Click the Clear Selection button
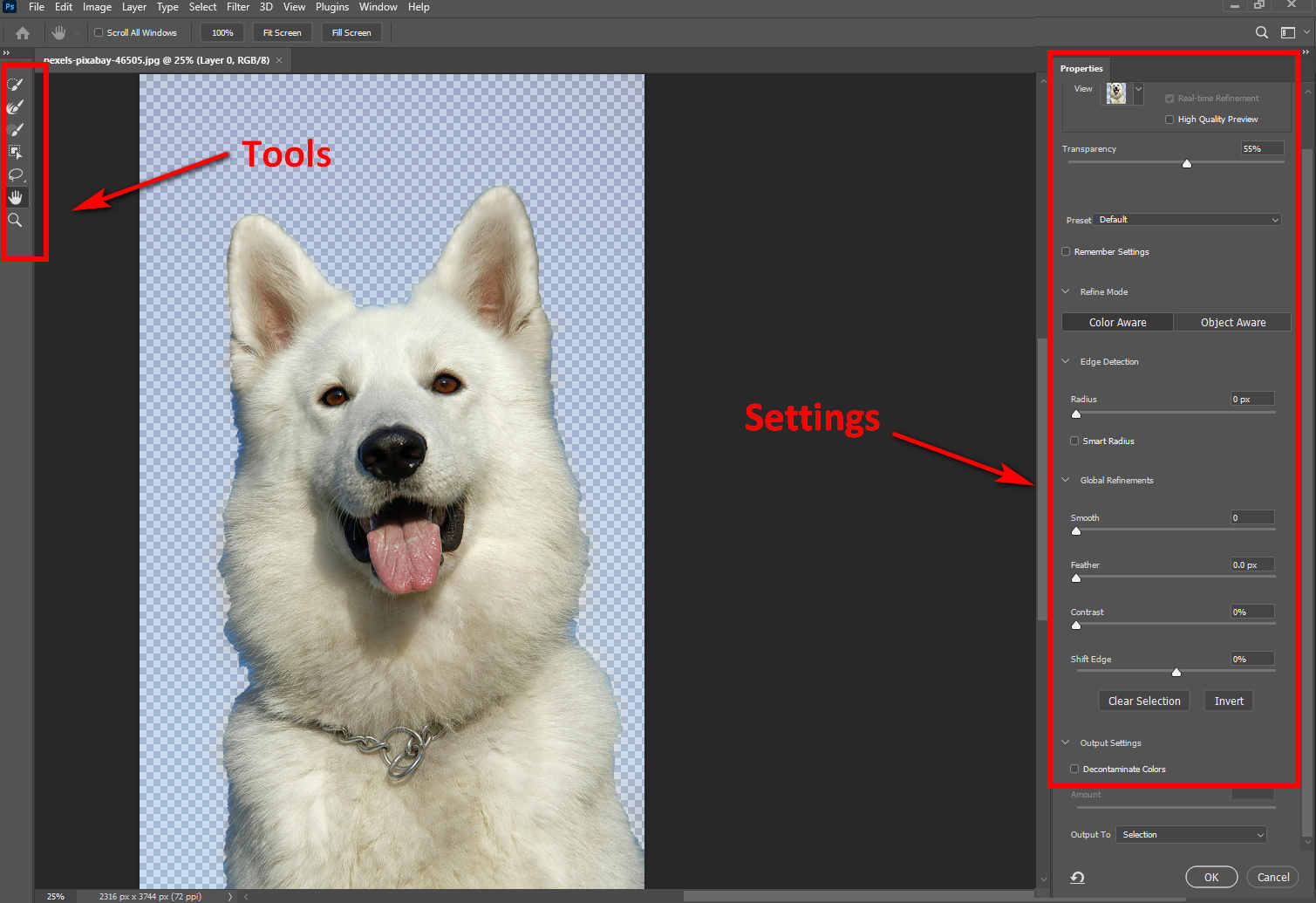This screenshot has width=1316, height=903. pos(1143,701)
